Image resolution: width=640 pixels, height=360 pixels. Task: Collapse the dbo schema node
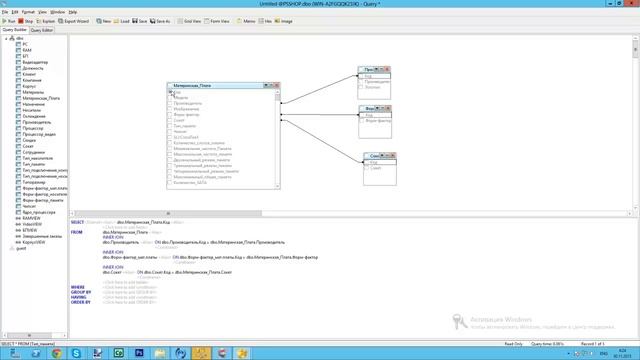click(6, 38)
